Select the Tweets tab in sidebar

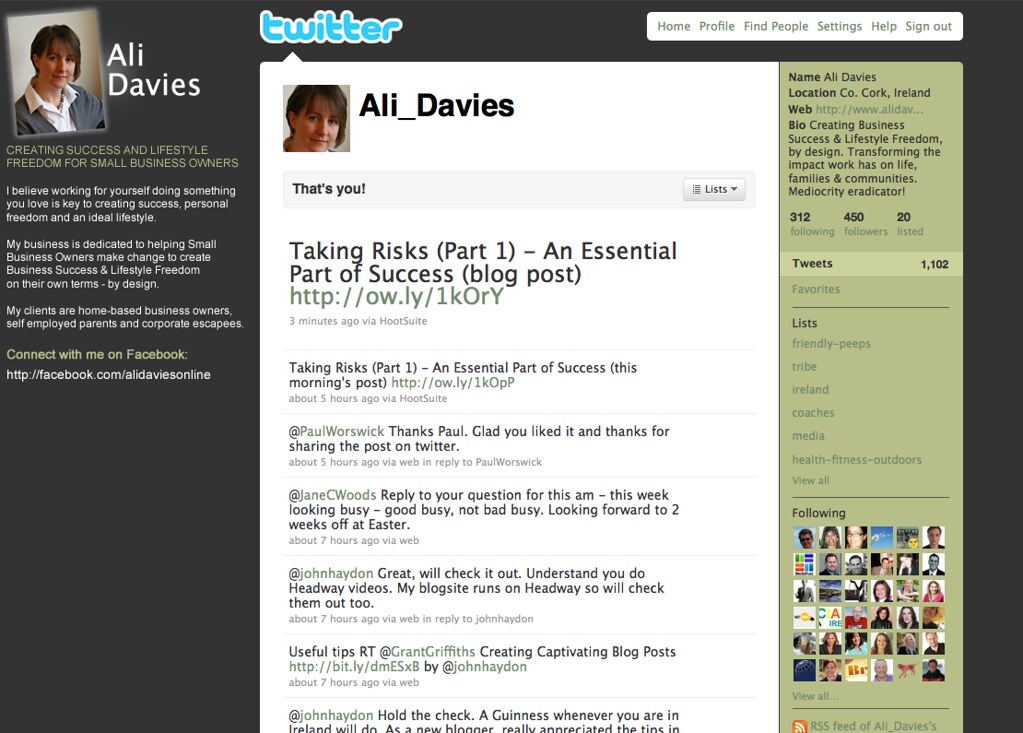(812, 264)
